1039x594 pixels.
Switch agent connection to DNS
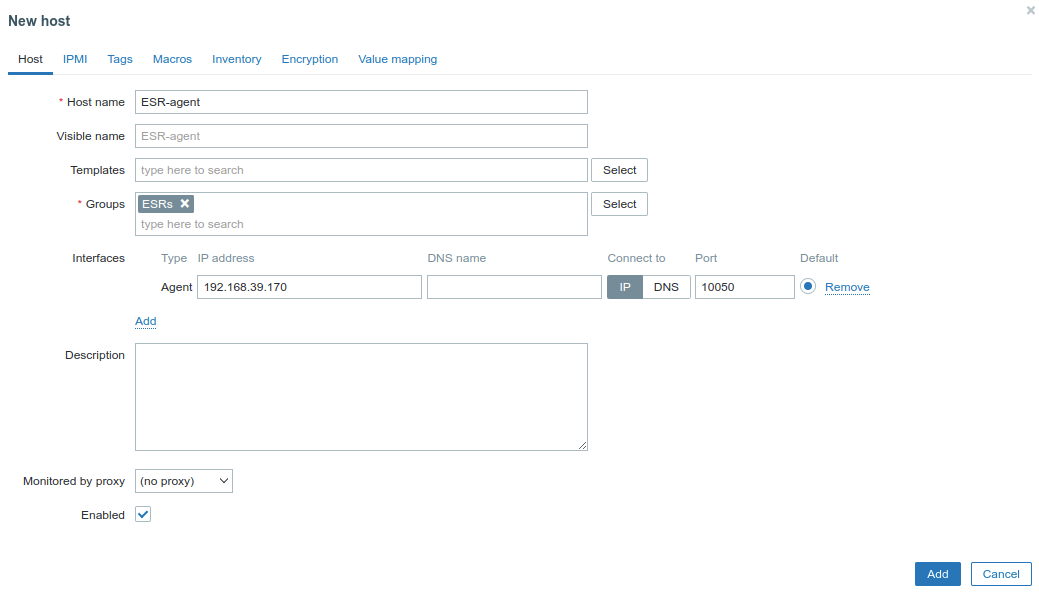(x=666, y=287)
